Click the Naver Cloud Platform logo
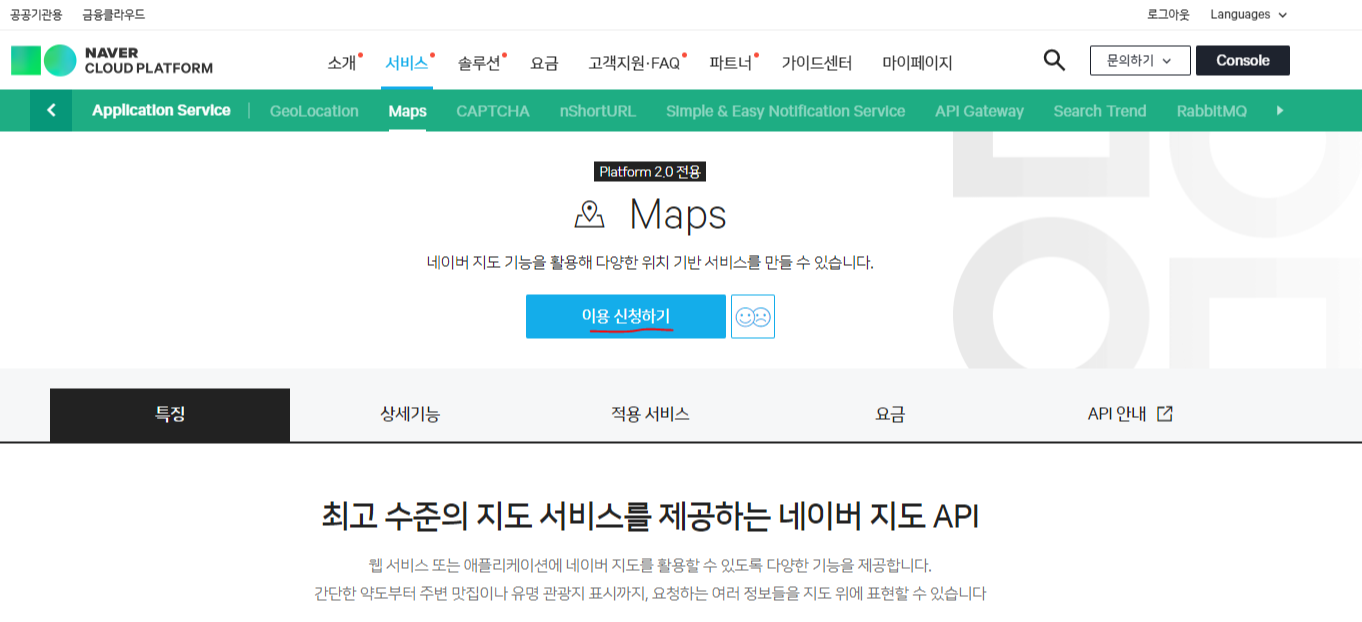The image size is (1362, 622). tap(112, 61)
